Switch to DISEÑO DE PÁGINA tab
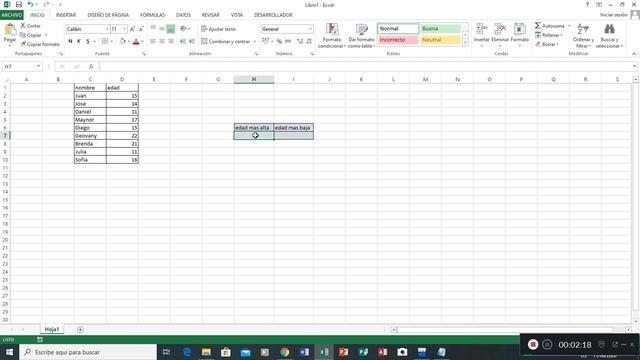640x360 pixels. [108, 15]
